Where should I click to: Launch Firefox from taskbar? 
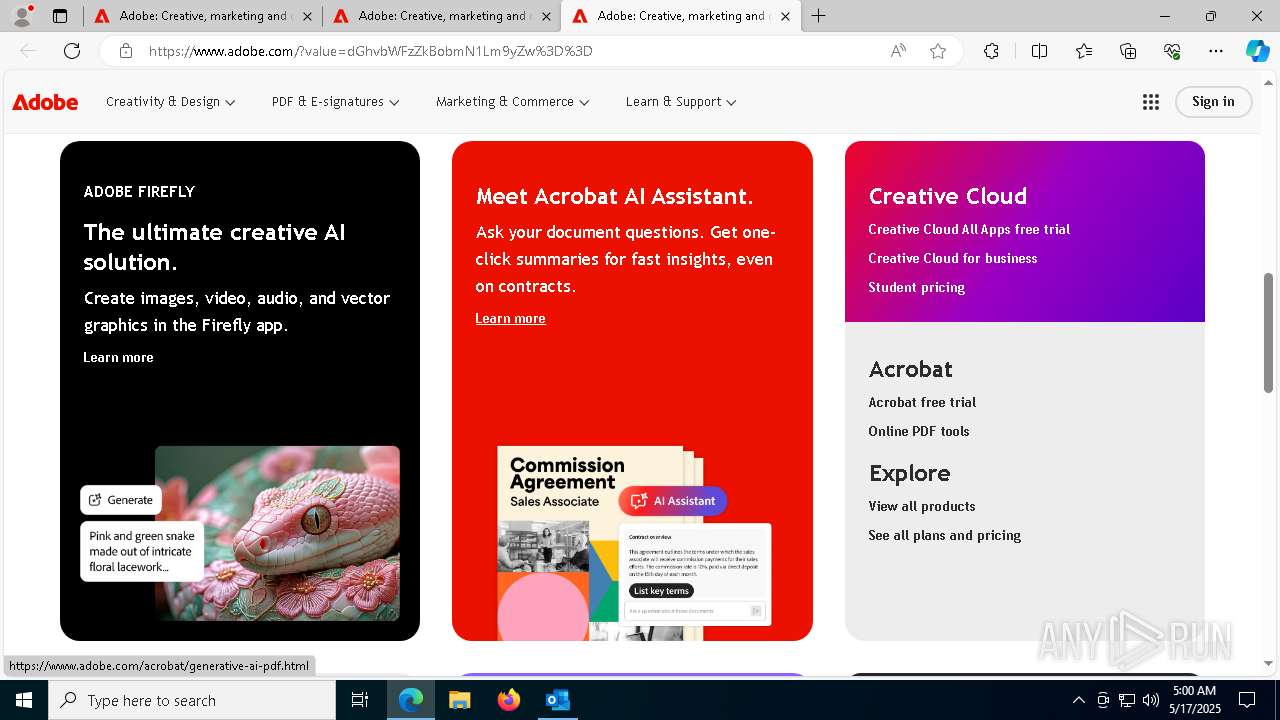(509, 700)
